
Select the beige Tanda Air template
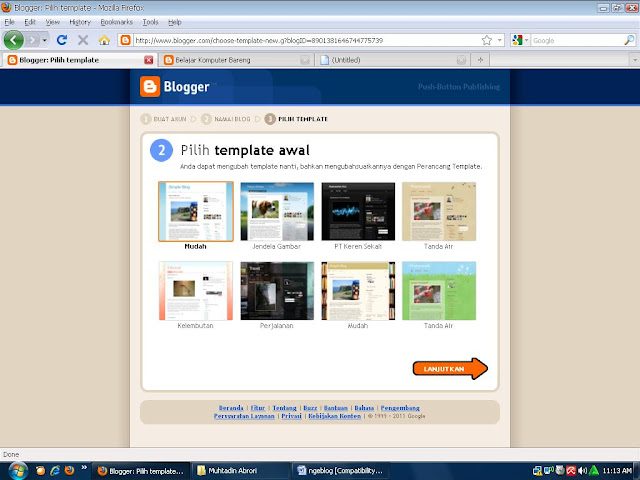(x=439, y=211)
